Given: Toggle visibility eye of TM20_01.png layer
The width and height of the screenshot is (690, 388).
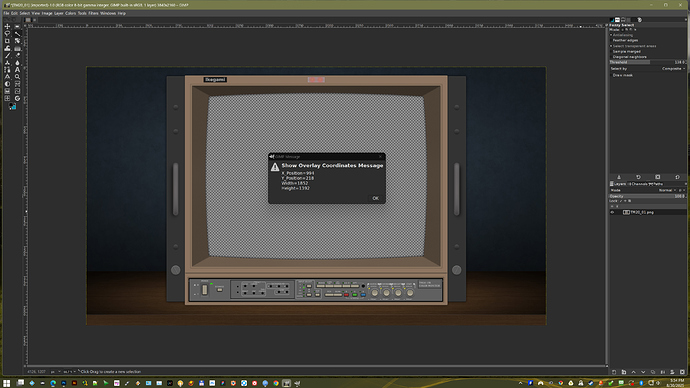Looking at the screenshot, I should pos(612,212).
